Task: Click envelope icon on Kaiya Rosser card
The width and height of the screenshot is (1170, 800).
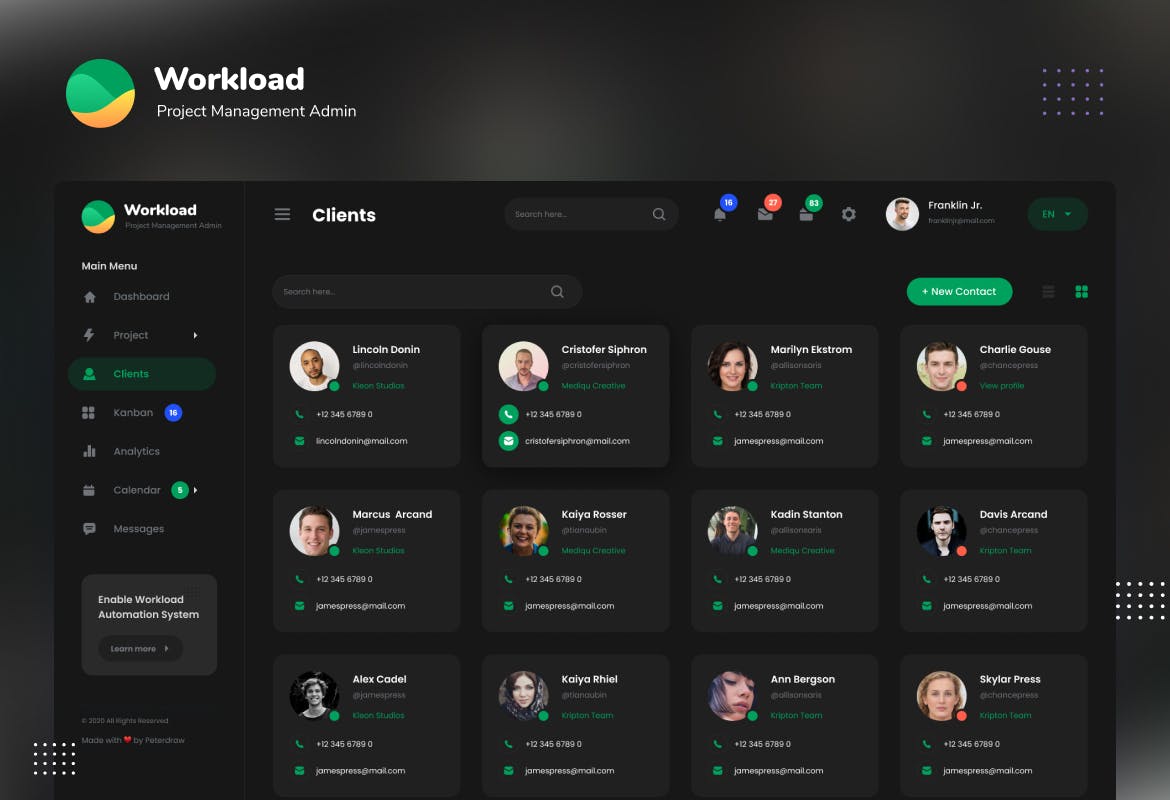Action: (508, 606)
